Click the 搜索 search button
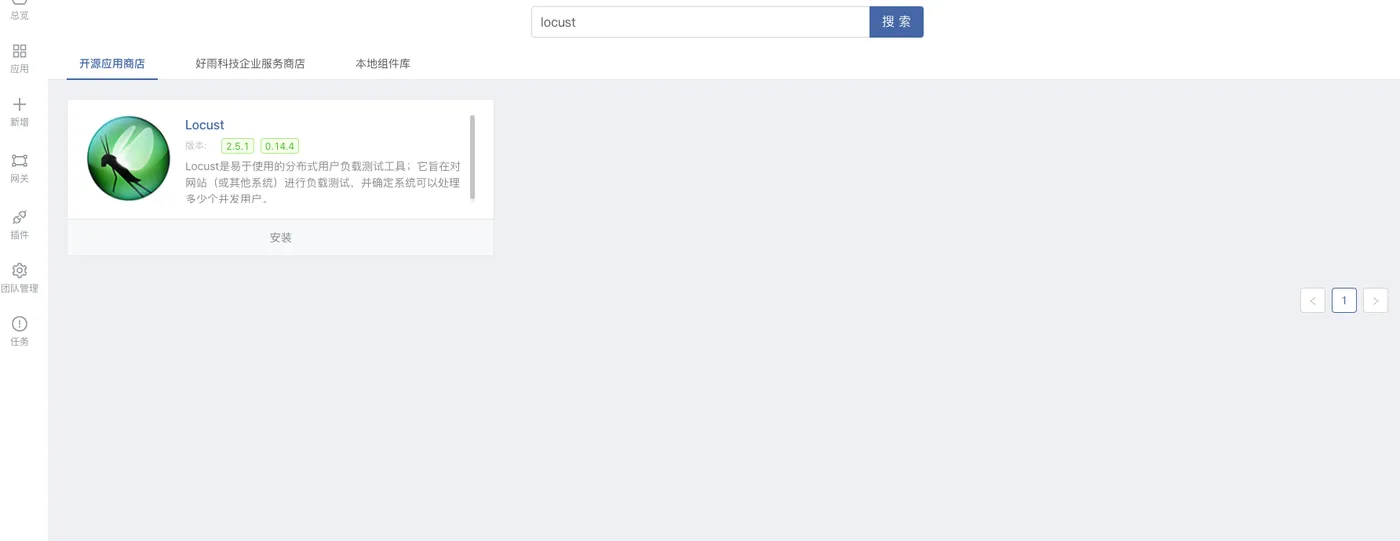This screenshot has height=541, width=1400. pyautogui.click(x=896, y=22)
